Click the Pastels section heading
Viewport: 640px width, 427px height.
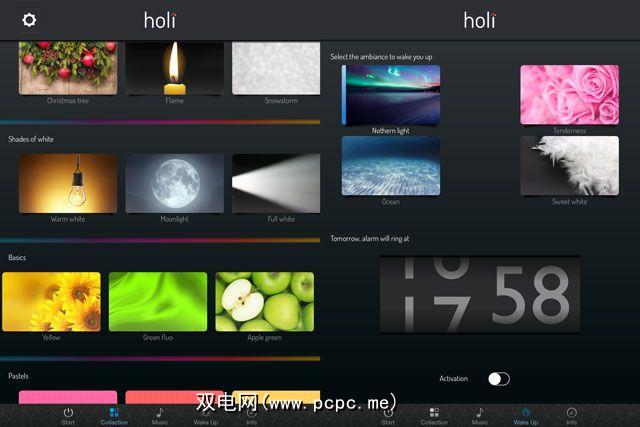point(18,376)
